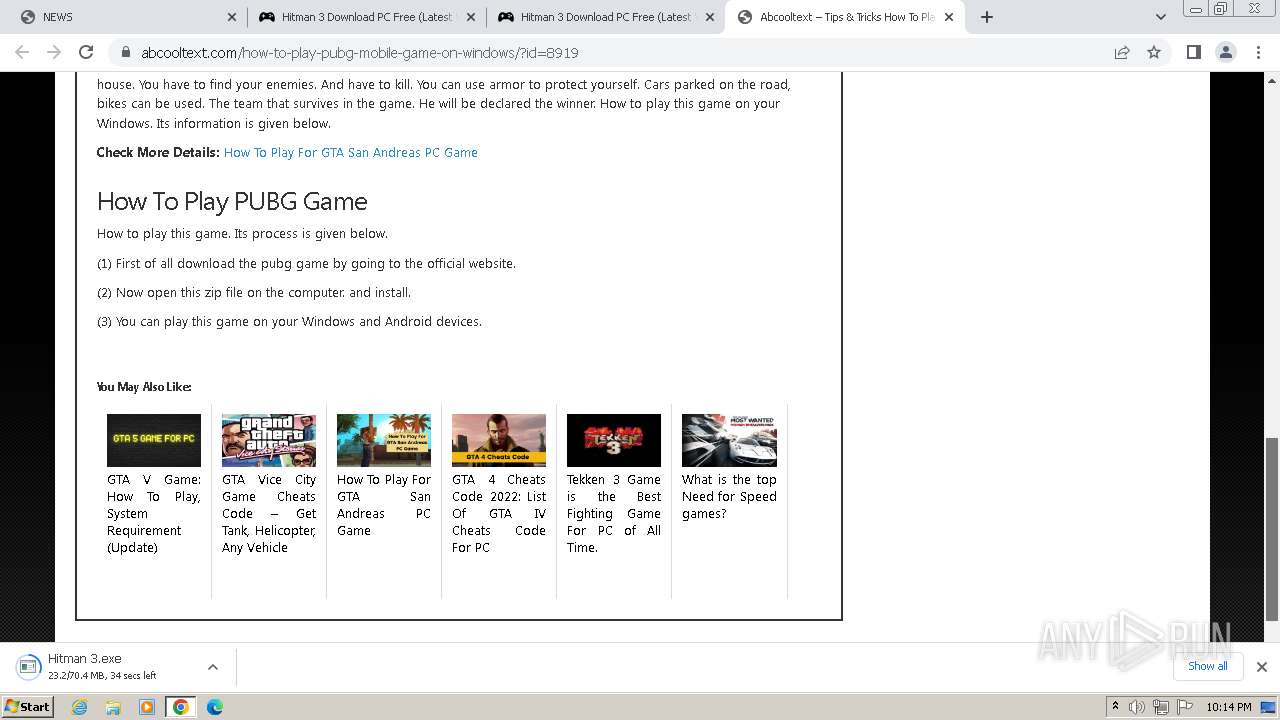Open the clock showing 10:14 PM
The height and width of the screenshot is (720, 1280).
click(x=1229, y=707)
